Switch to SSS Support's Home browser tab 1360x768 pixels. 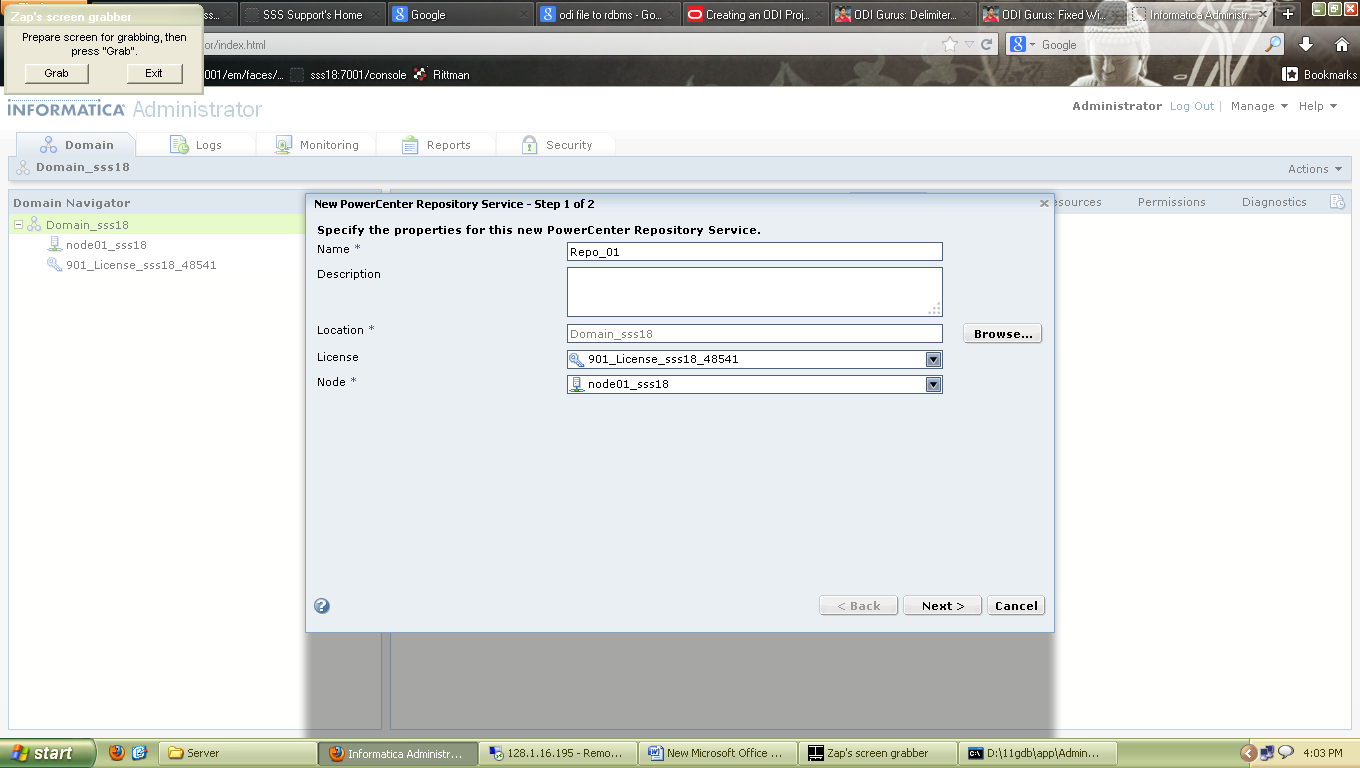click(312, 14)
